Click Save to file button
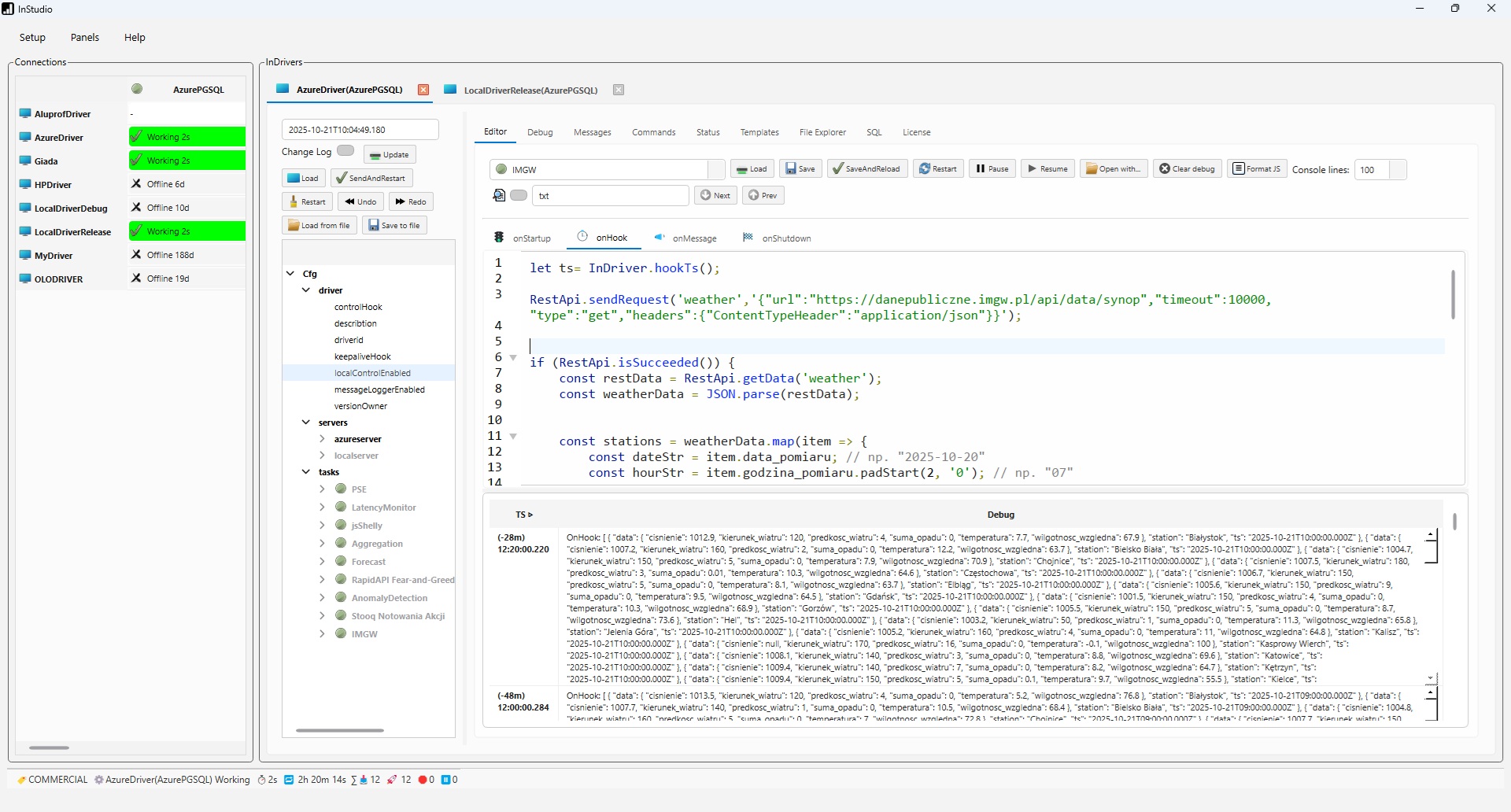1511x812 pixels. pyautogui.click(x=394, y=226)
